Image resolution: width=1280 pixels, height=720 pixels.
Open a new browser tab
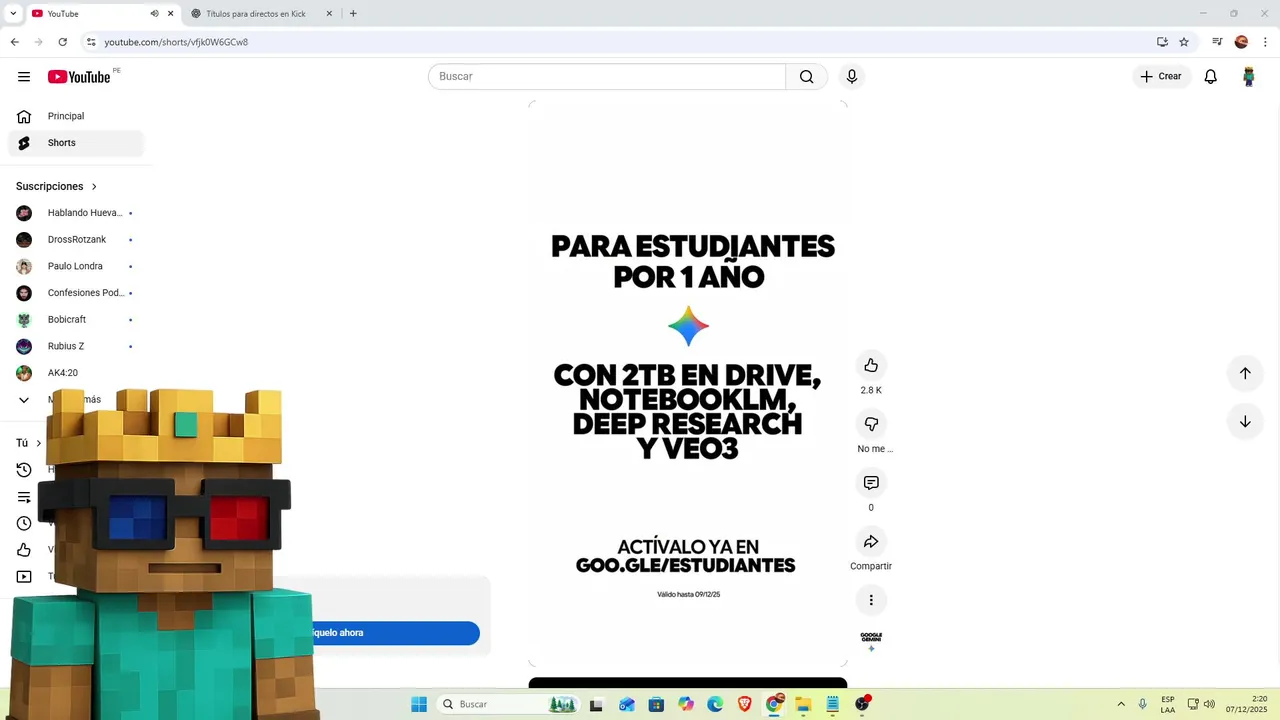[x=353, y=14]
